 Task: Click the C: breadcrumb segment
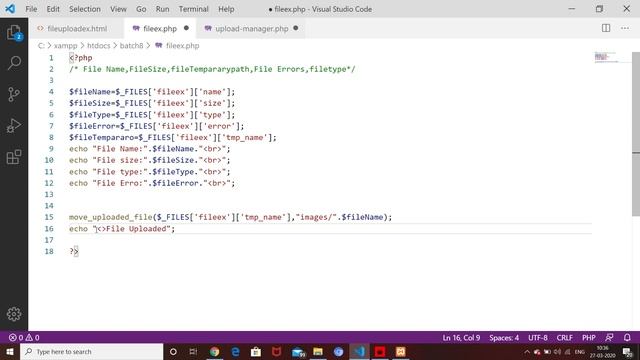click(x=41, y=46)
